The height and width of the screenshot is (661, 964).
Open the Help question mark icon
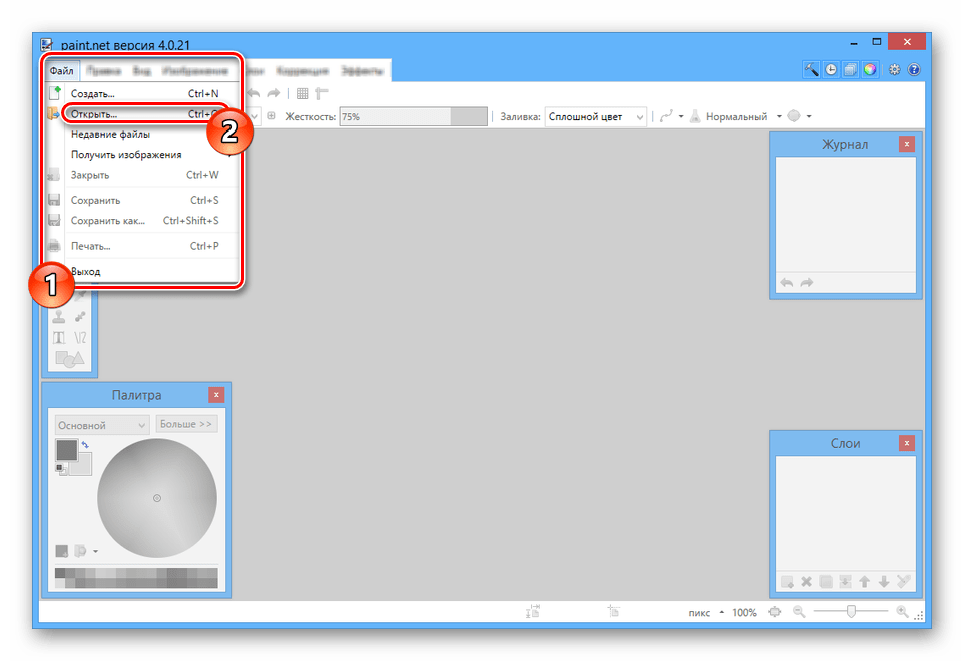[912, 70]
